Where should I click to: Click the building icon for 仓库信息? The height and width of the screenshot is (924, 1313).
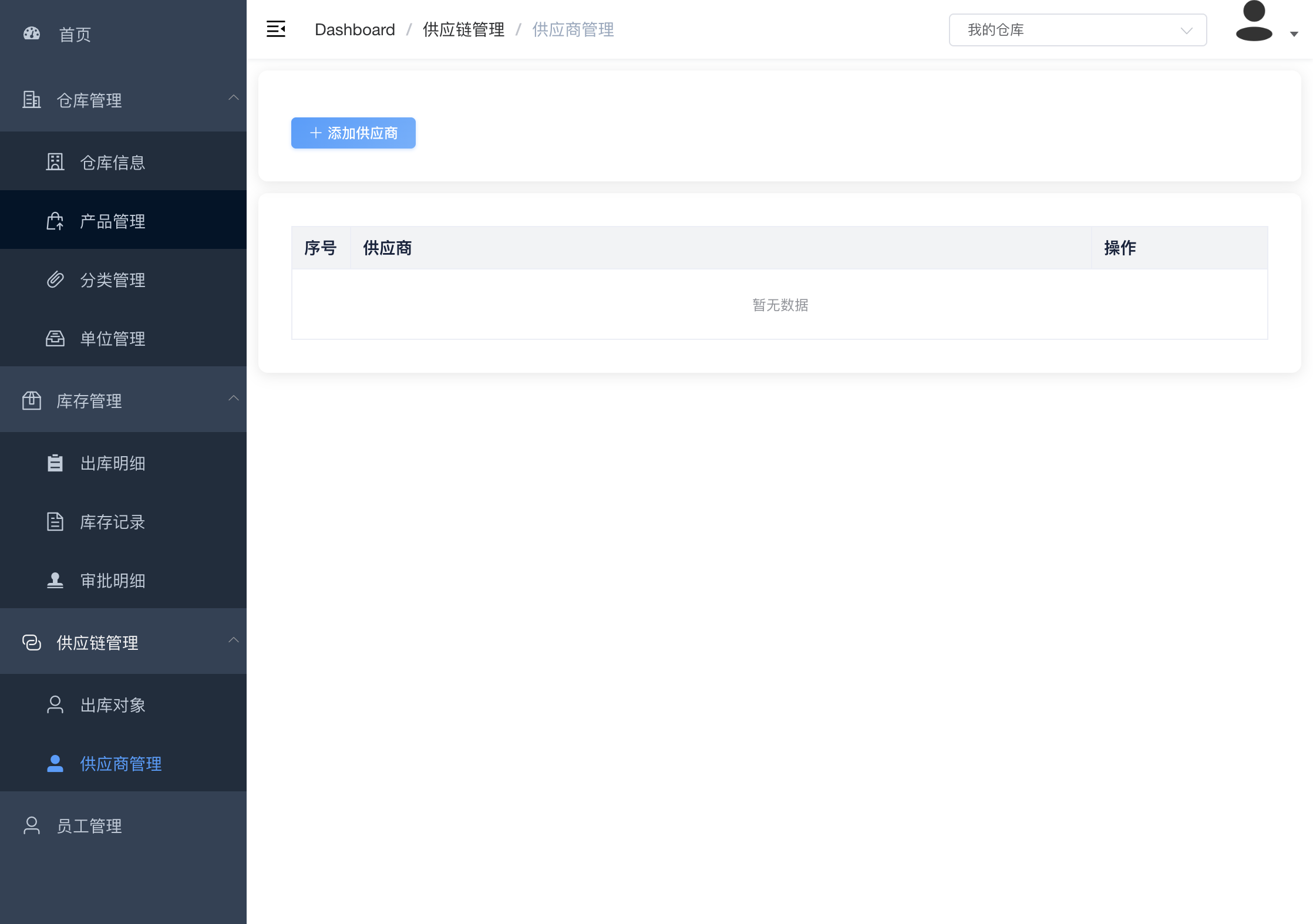(x=55, y=162)
